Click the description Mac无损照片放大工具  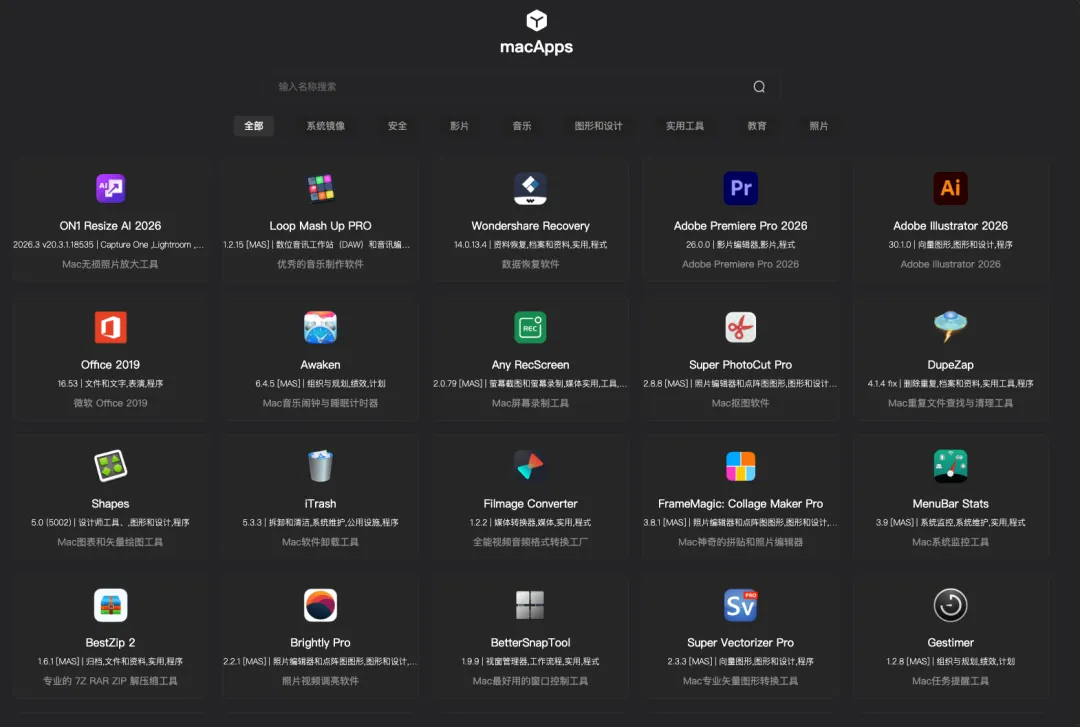click(x=110, y=265)
